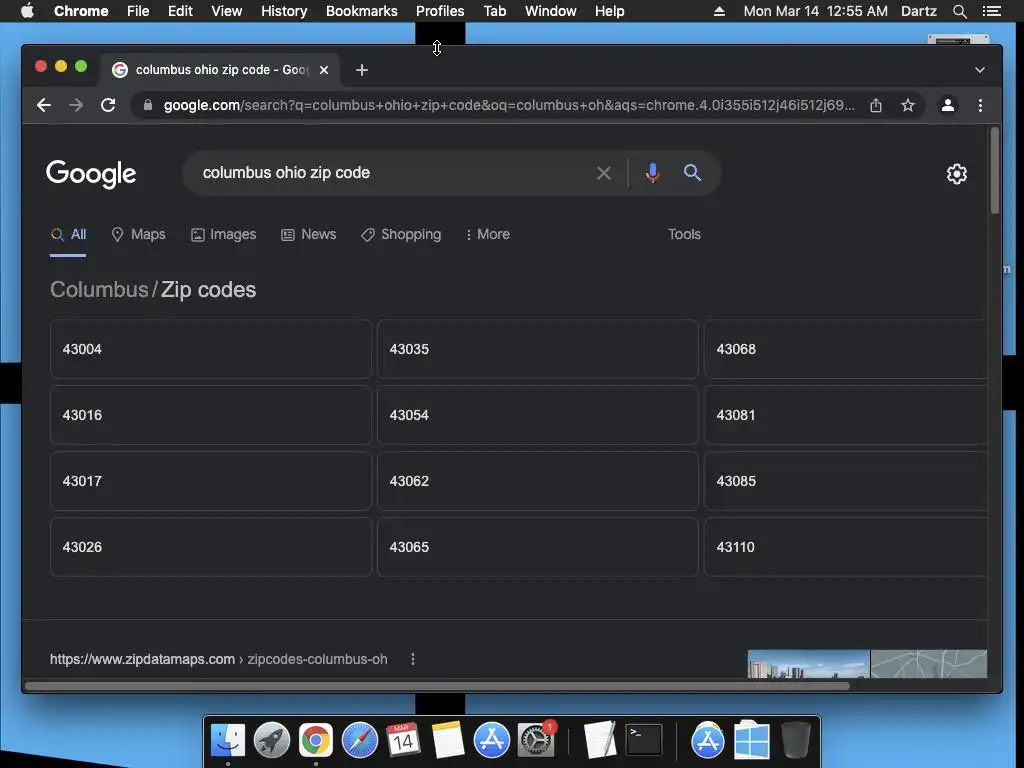Open options for the zipdatamaps result
This screenshot has height=768, width=1024.
[413, 660]
